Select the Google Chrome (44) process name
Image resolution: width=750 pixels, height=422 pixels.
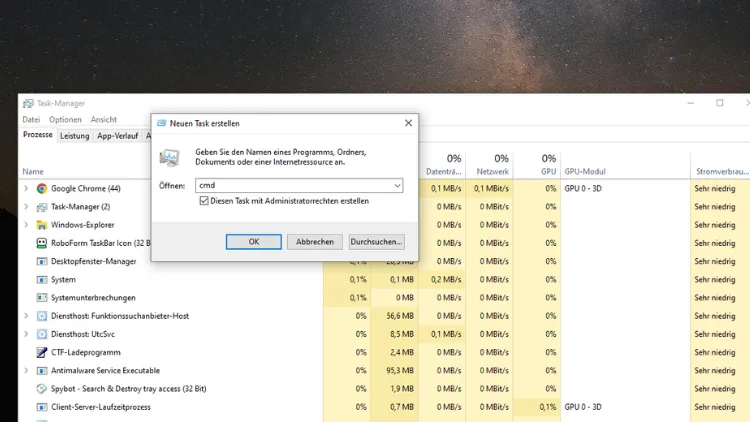point(86,189)
